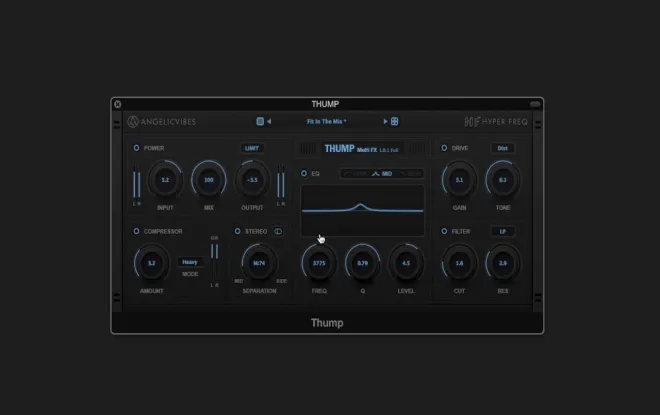The width and height of the screenshot is (660, 415).
Task: Select the LOW EQ band tab
Action: click(355, 174)
